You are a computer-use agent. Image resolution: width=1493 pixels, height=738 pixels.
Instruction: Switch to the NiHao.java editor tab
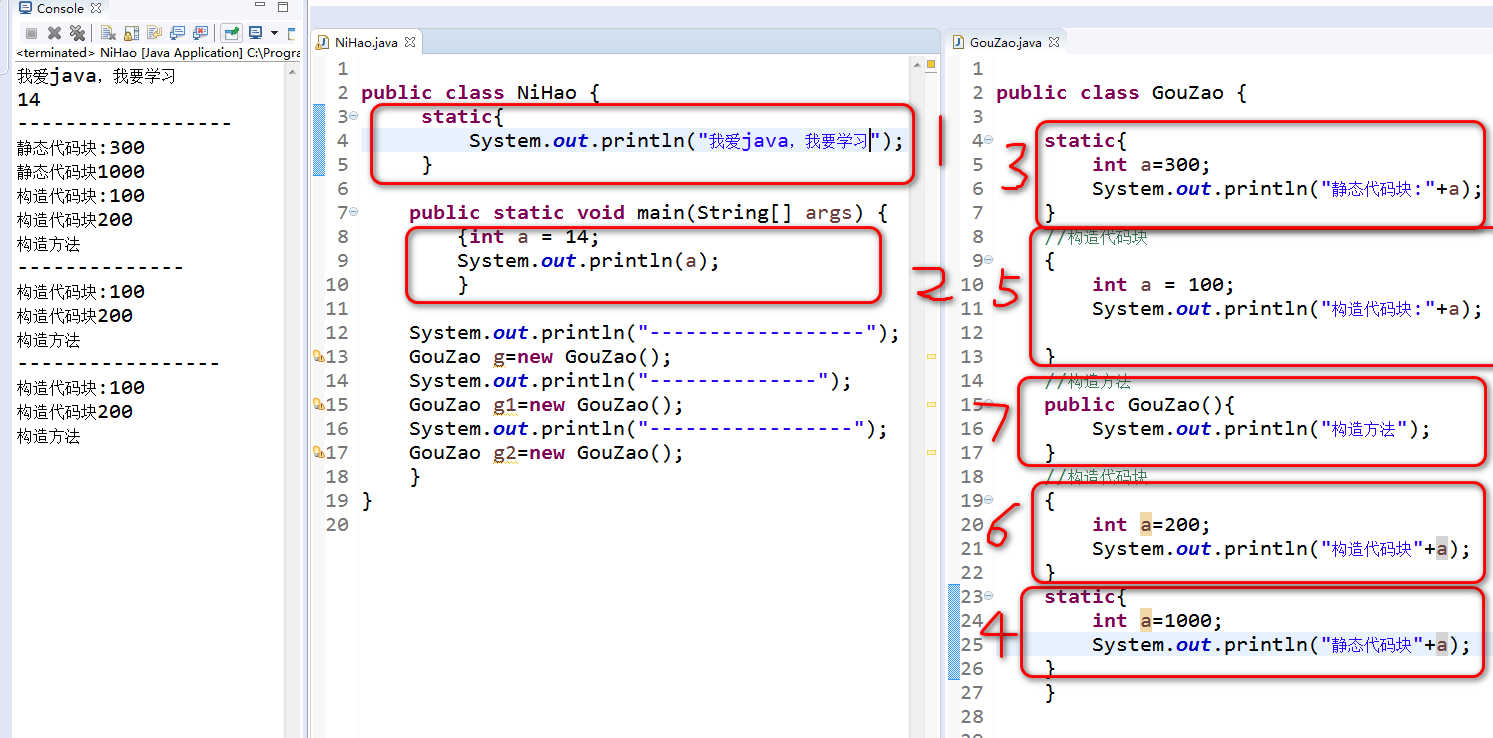pos(365,43)
